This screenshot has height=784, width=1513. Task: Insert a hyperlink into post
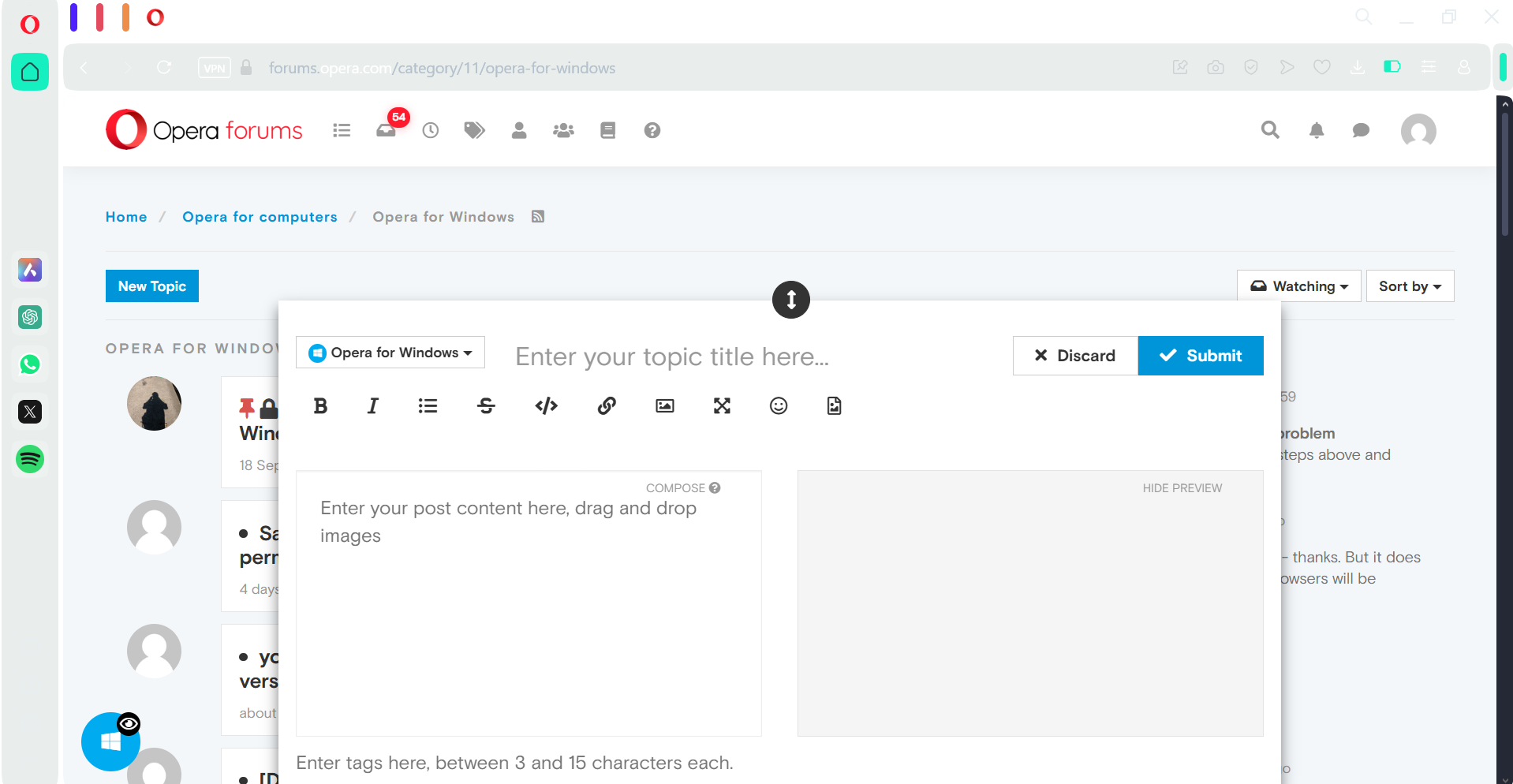pyautogui.click(x=607, y=405)
